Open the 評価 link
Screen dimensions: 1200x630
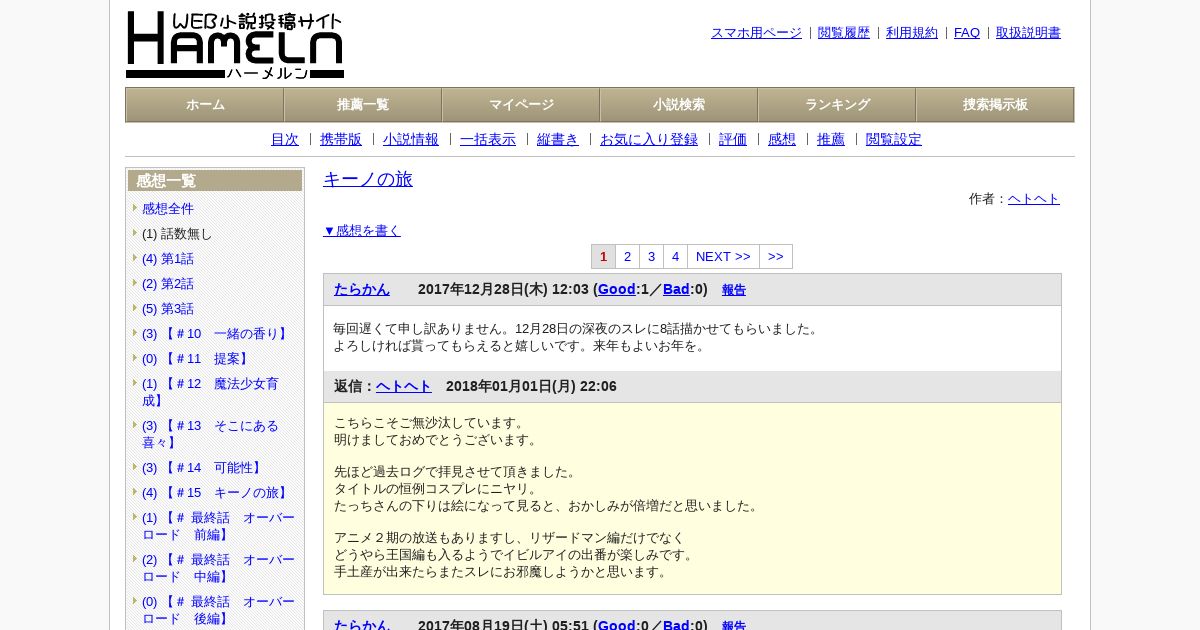pyautogui.click(x=733, y=139)
